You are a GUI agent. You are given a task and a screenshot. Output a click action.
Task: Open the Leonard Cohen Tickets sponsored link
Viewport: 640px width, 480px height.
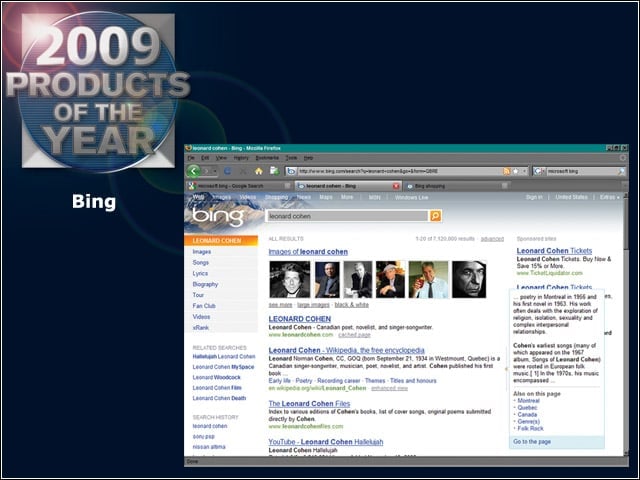(x=554, y=251)
